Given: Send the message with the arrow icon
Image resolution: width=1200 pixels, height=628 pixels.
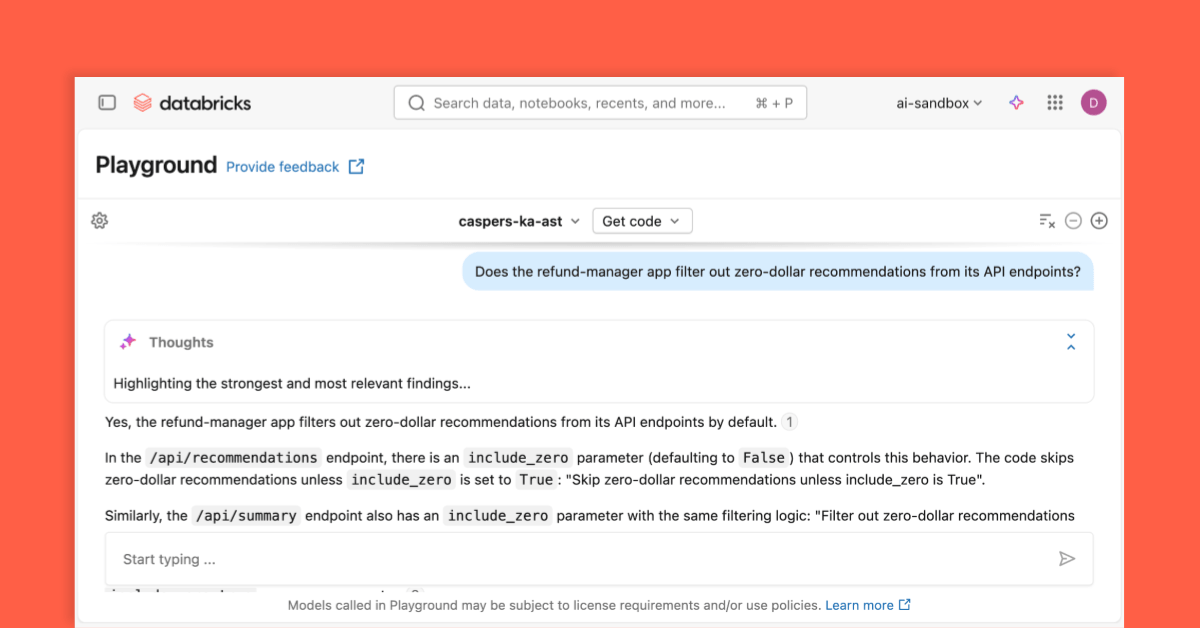Looking at the screenshot, I should pos(1067,558).
